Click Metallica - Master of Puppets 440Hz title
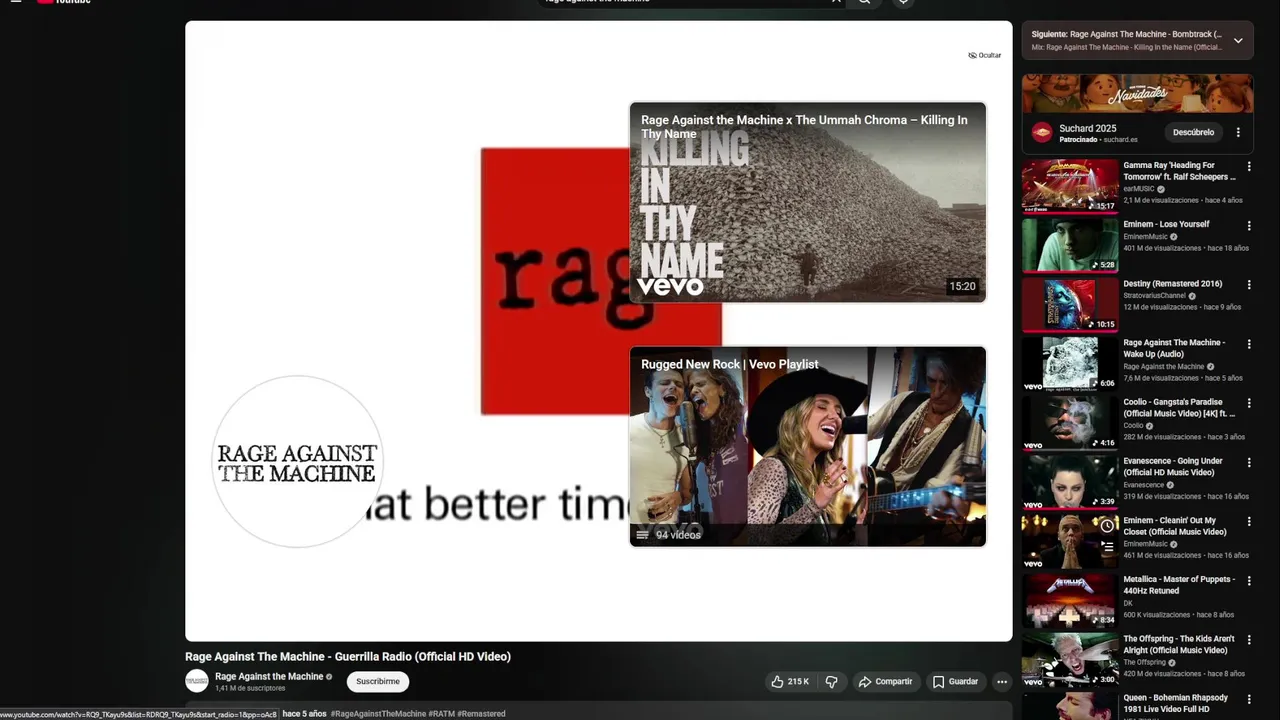 (x=1179, y=584)
